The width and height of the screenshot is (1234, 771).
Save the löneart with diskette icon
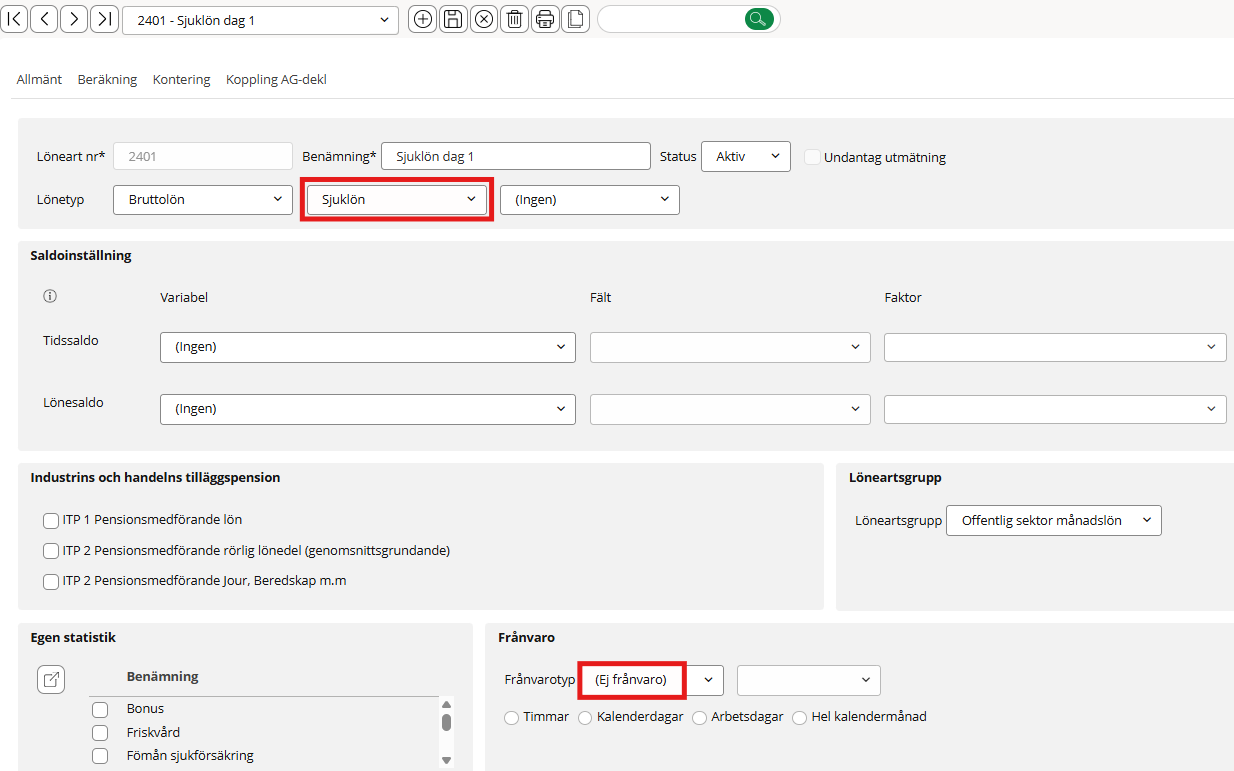(453, 19)
